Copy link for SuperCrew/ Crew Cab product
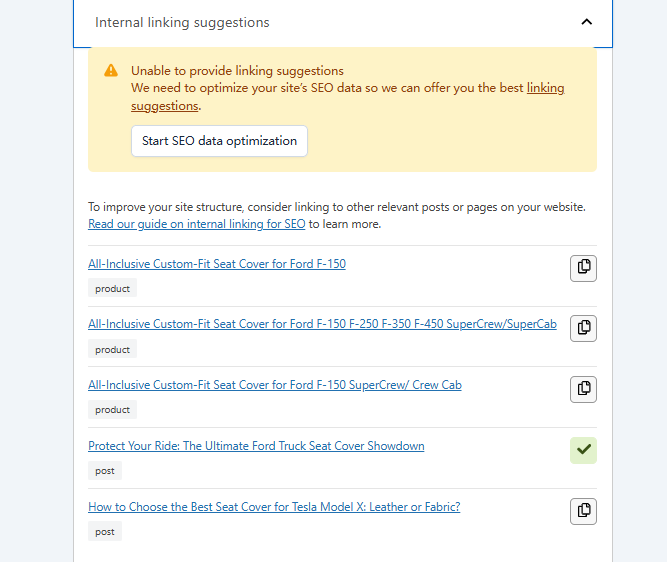Viewport: 667px width, 562px height. coord(583,389)
